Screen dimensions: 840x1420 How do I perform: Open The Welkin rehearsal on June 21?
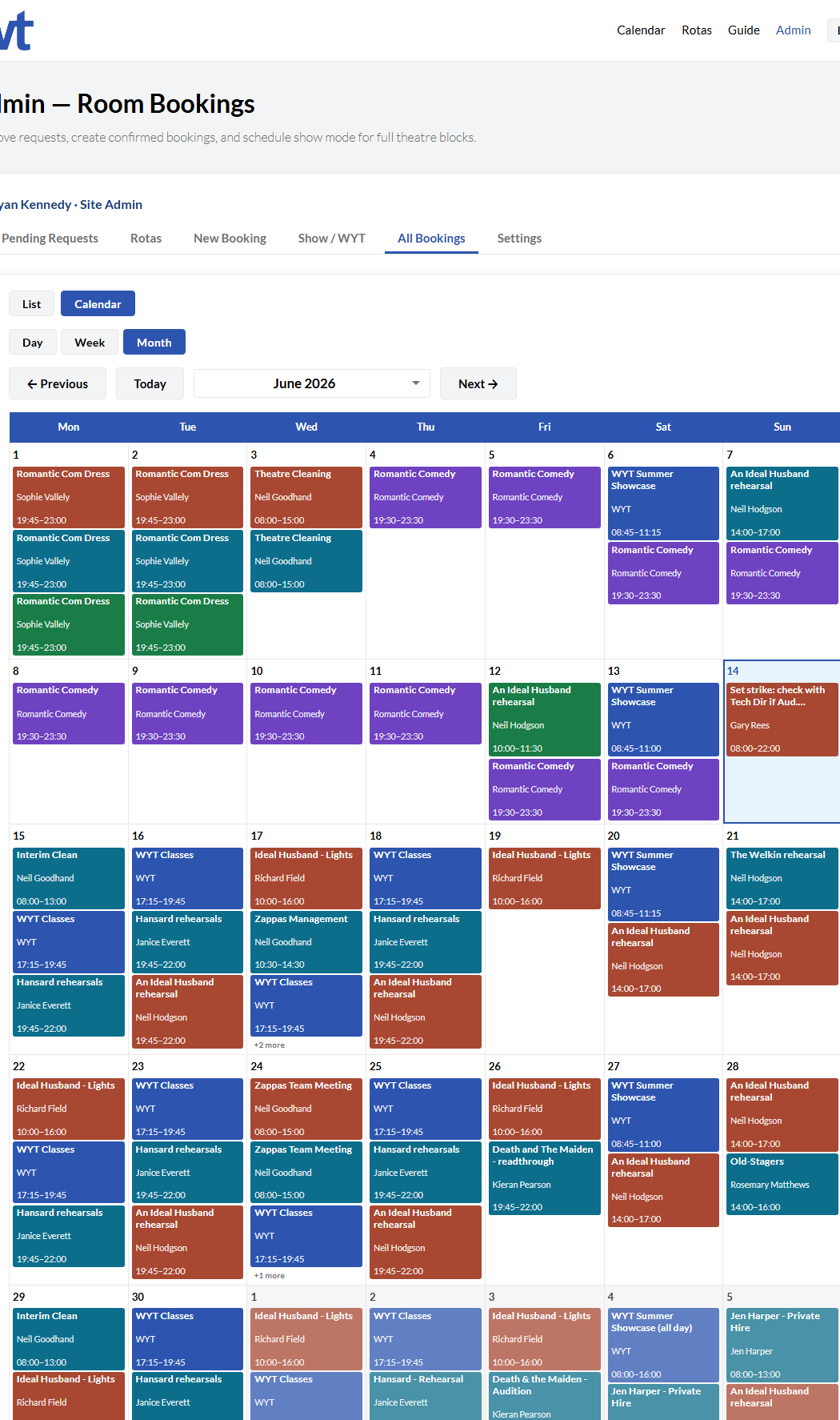click(782, 878)
